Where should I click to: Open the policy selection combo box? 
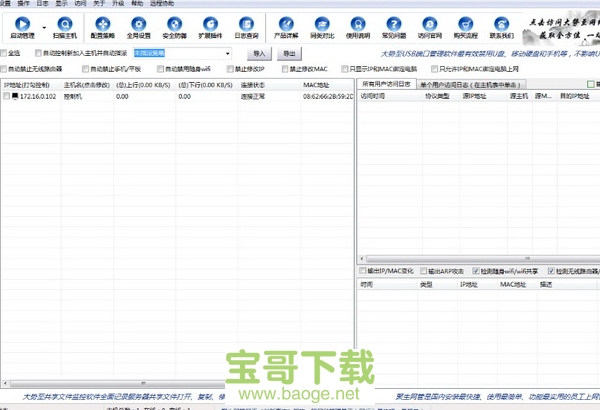coord(183,53)
